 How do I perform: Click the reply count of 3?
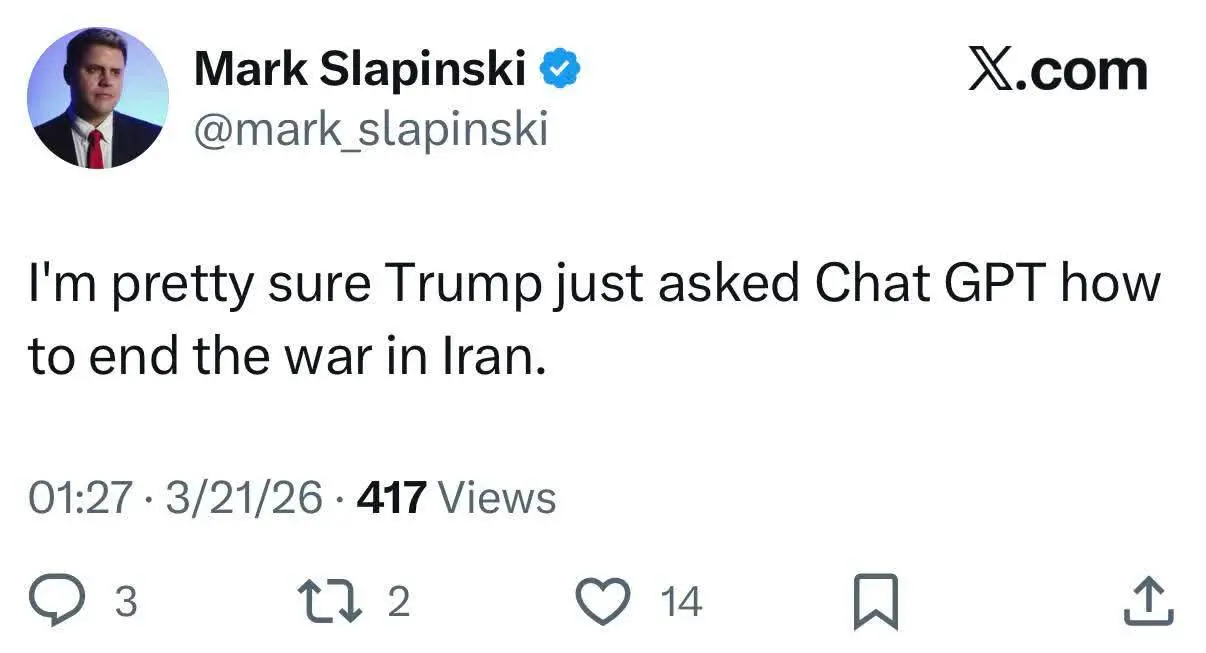(x=125, y=602)
